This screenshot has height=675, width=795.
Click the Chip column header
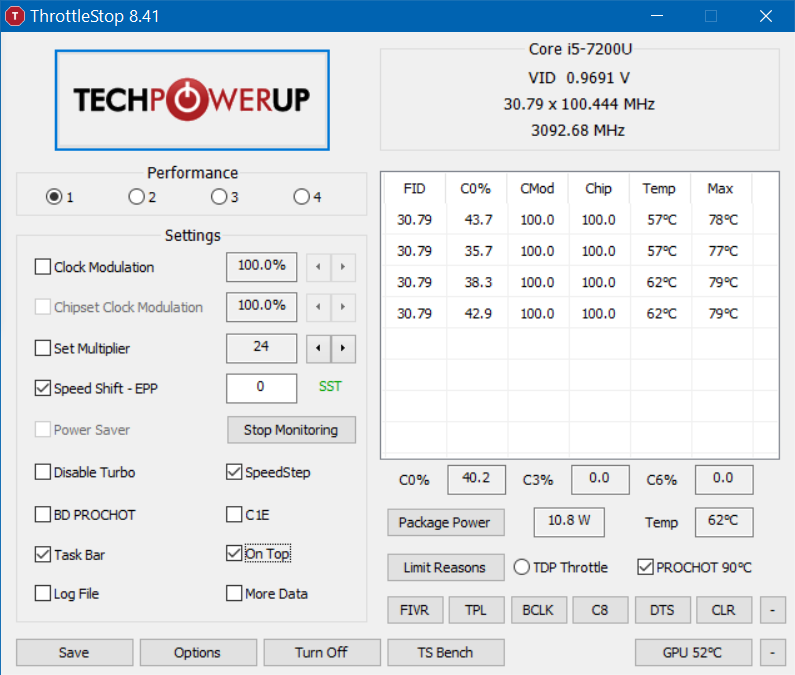(x=599, y=189)
